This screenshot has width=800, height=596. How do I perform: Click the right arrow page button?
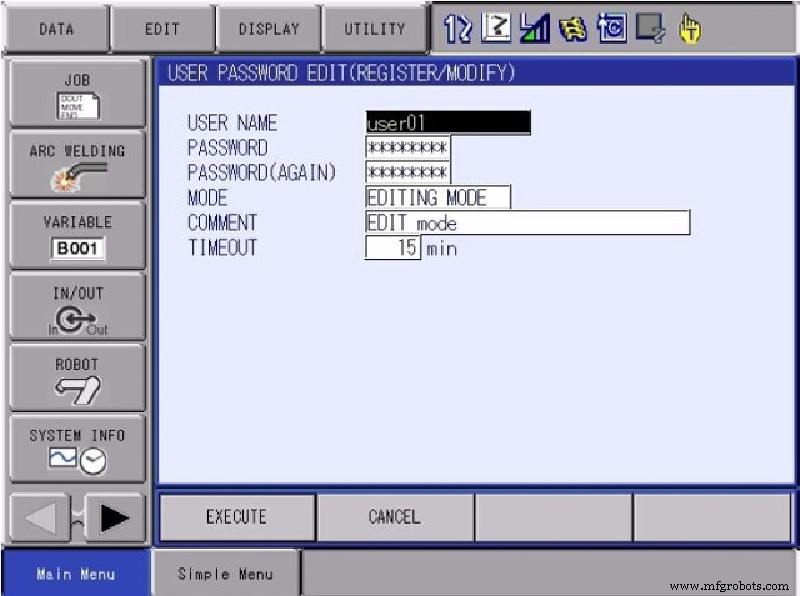click(x=114, y=517)
